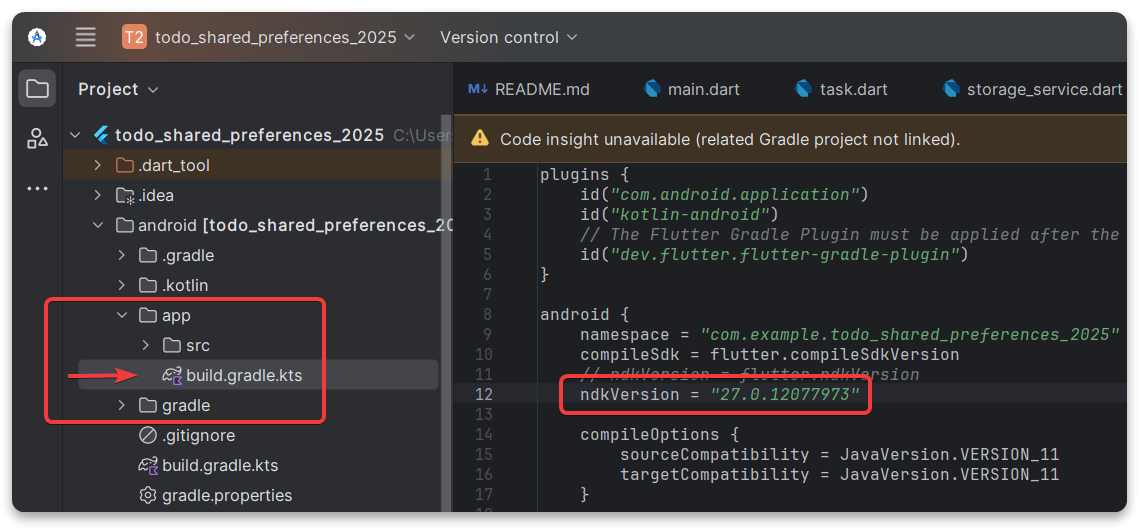Open the README.md tab

pos(541,89)
